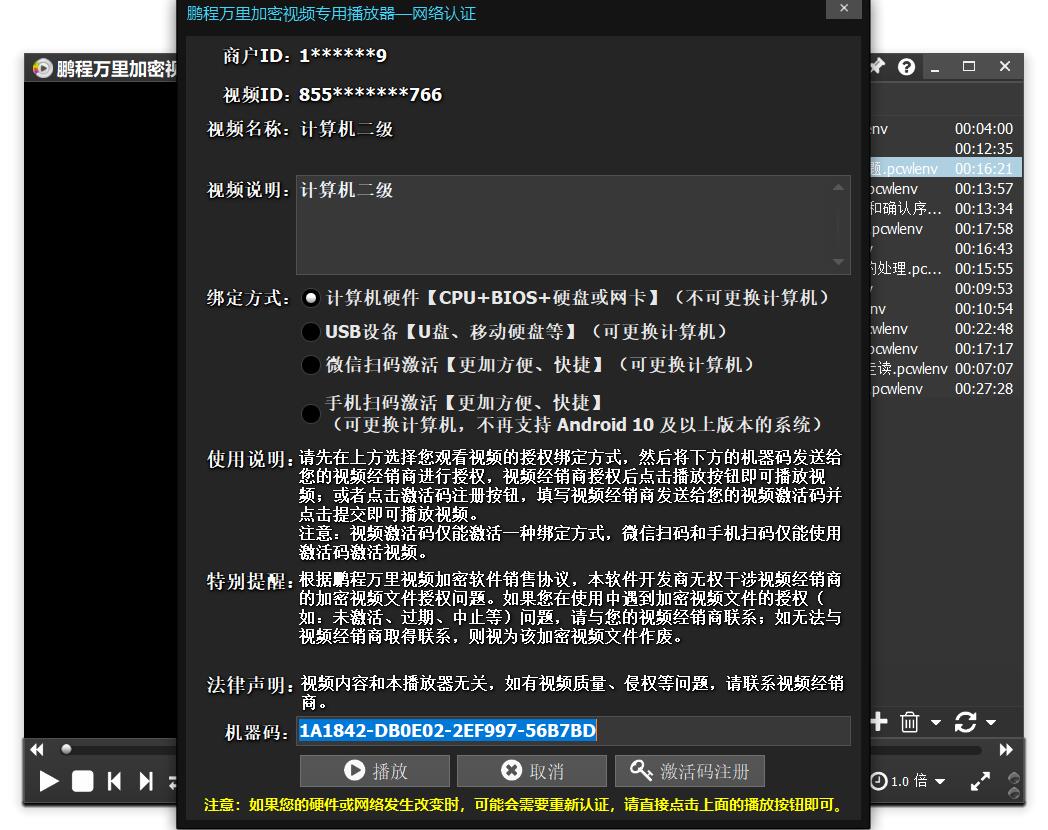Click inside the 视频说明 description box
1048x830 pixels.
click(573, 225)
